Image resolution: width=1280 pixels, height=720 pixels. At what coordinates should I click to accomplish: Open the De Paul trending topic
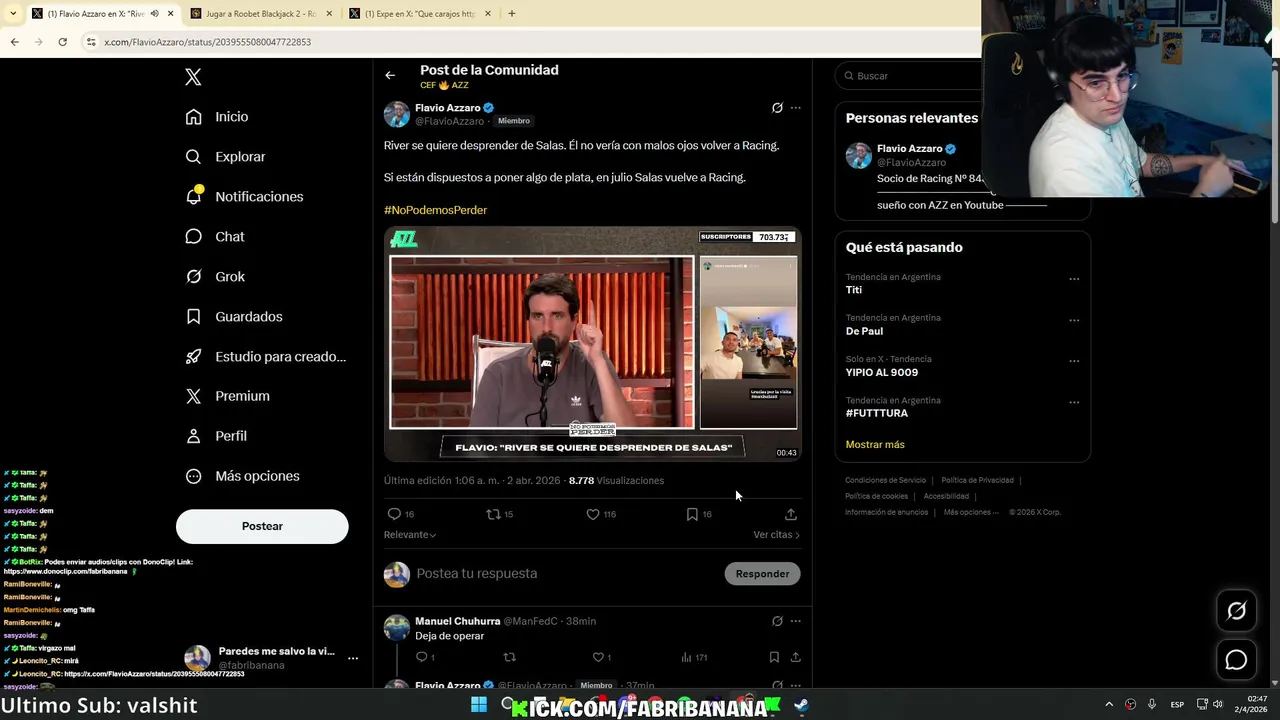coord(864,331)
